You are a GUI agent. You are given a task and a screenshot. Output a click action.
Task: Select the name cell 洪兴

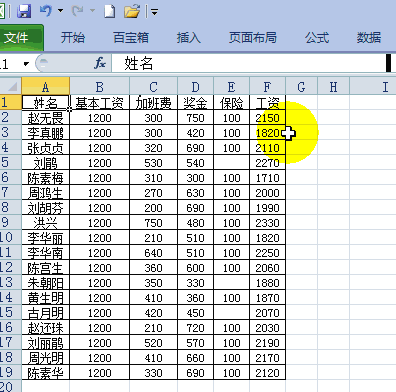pyautogui.click(x=46, y=222)
